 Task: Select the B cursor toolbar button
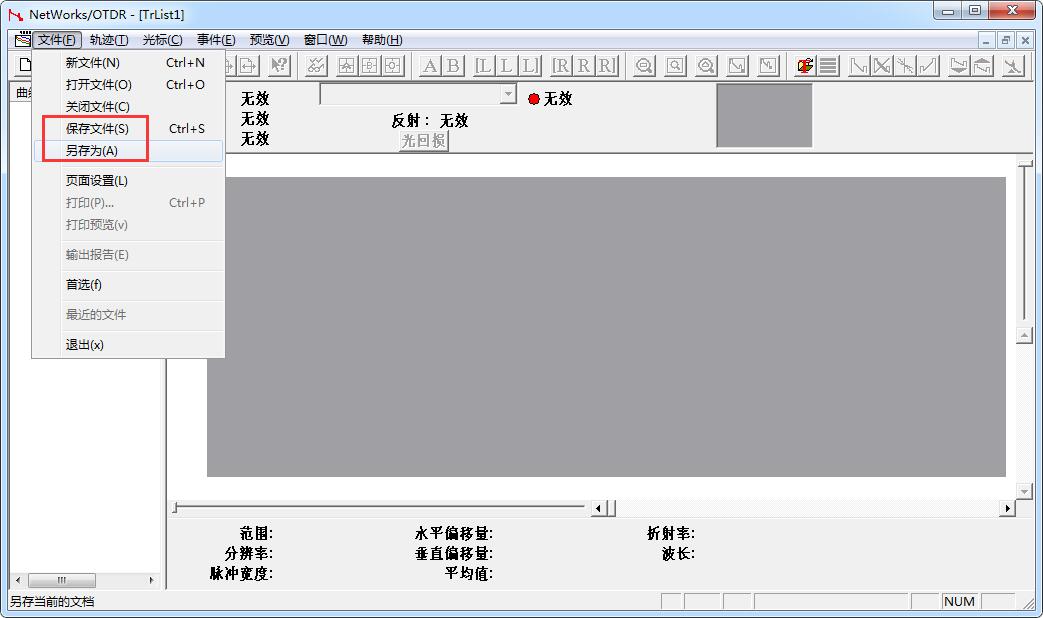tap(453, 66)
